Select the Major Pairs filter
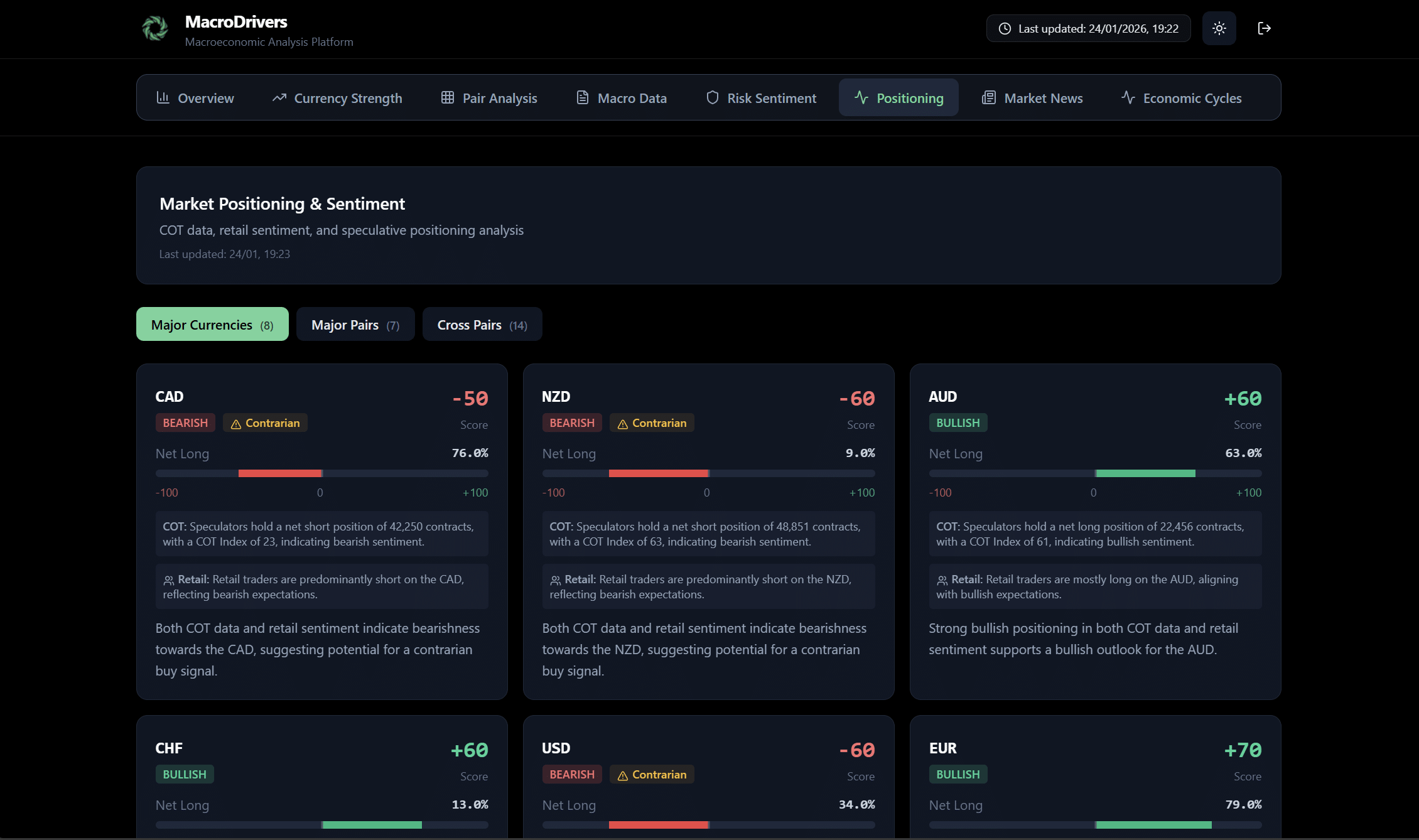 click(355, 325)
